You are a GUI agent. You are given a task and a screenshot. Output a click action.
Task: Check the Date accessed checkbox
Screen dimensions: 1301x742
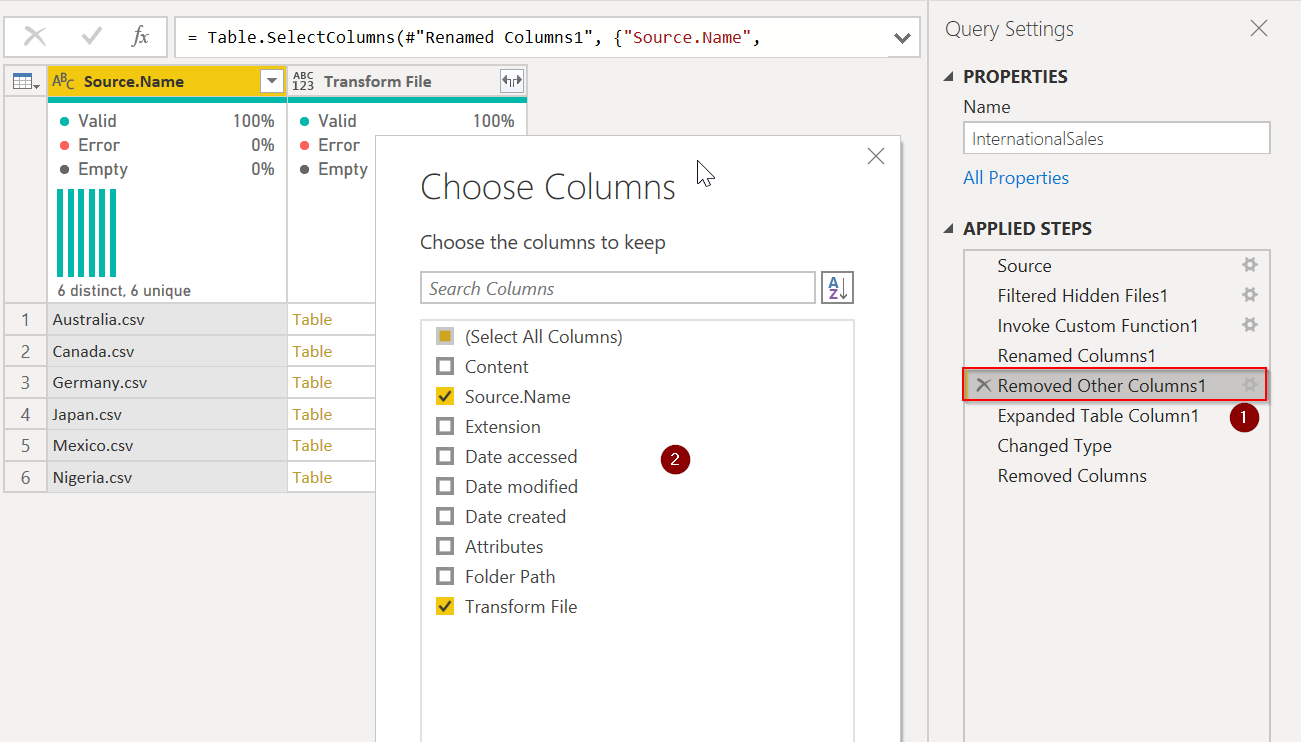pos(445,457)
